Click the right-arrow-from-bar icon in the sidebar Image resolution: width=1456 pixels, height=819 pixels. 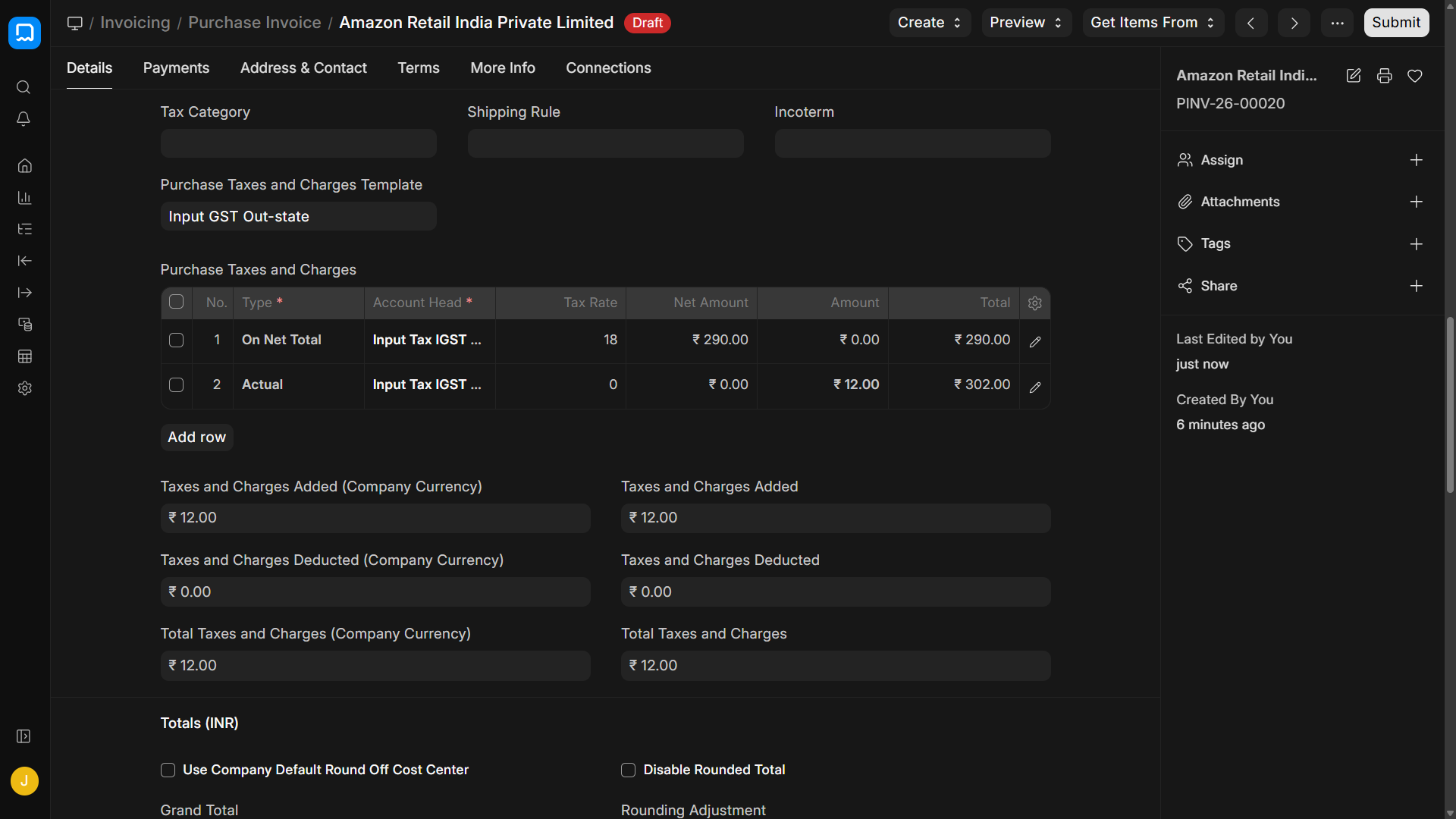24,293
